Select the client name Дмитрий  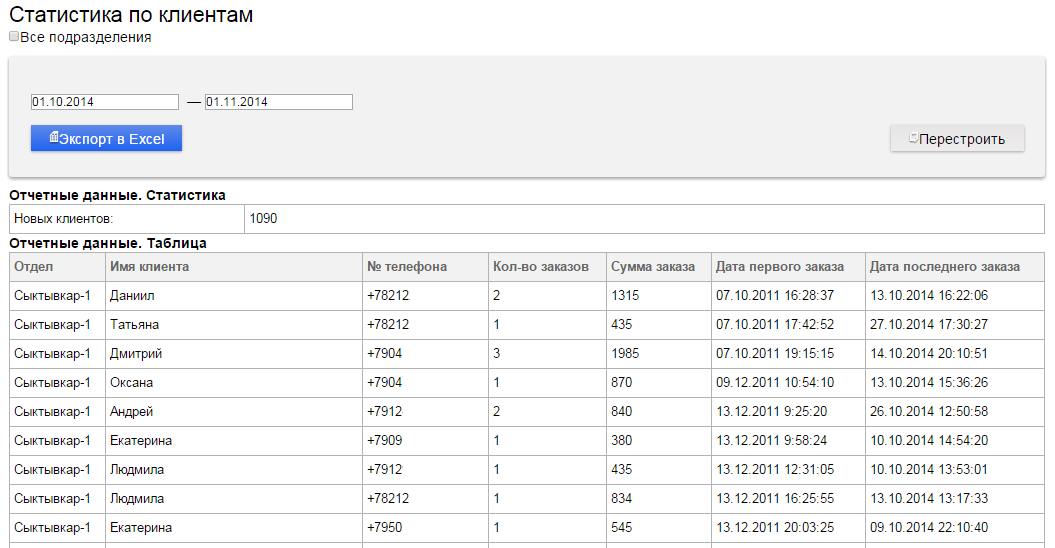(136, 353)
